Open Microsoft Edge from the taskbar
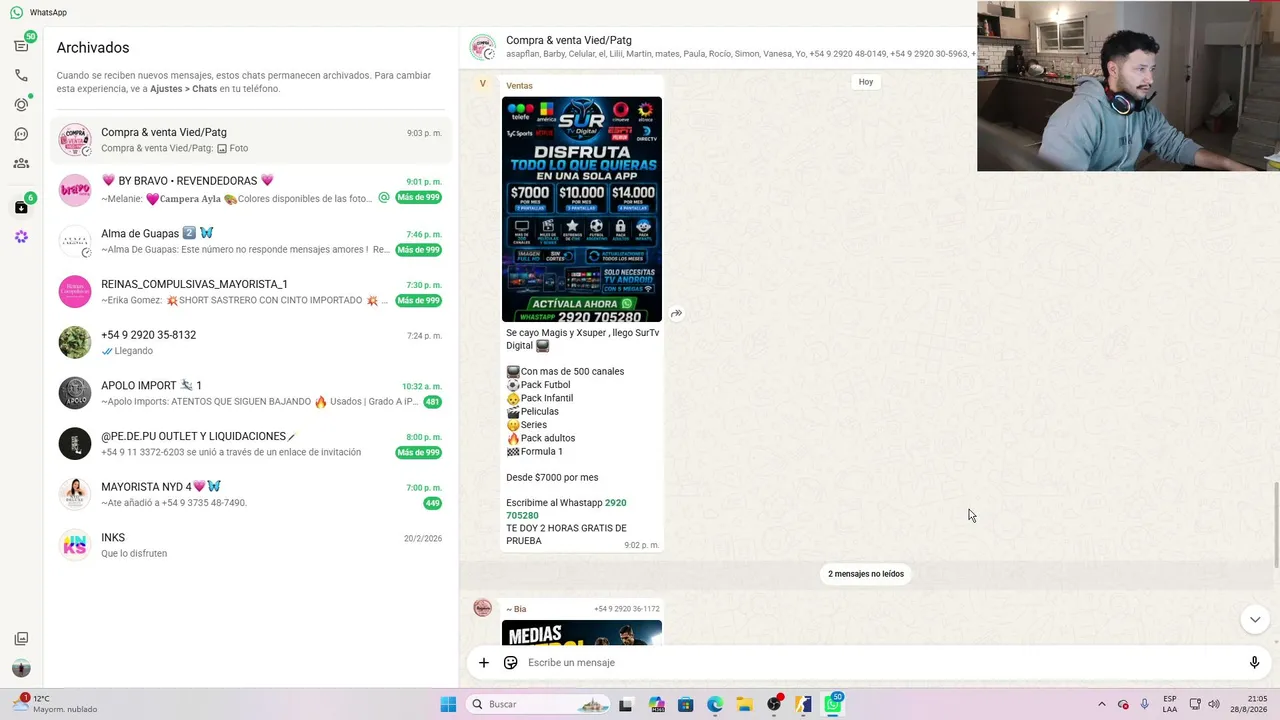 [x=715, y=704]
